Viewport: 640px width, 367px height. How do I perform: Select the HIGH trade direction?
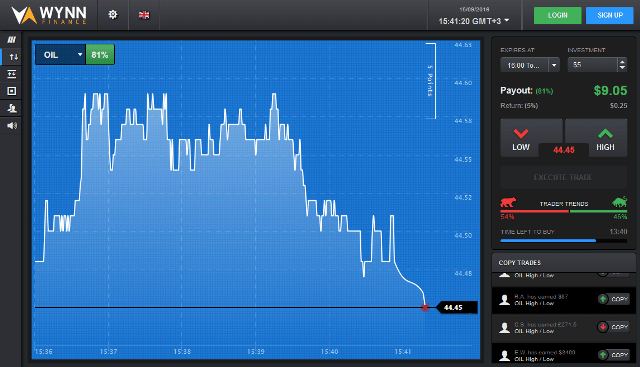click(605, 139)
